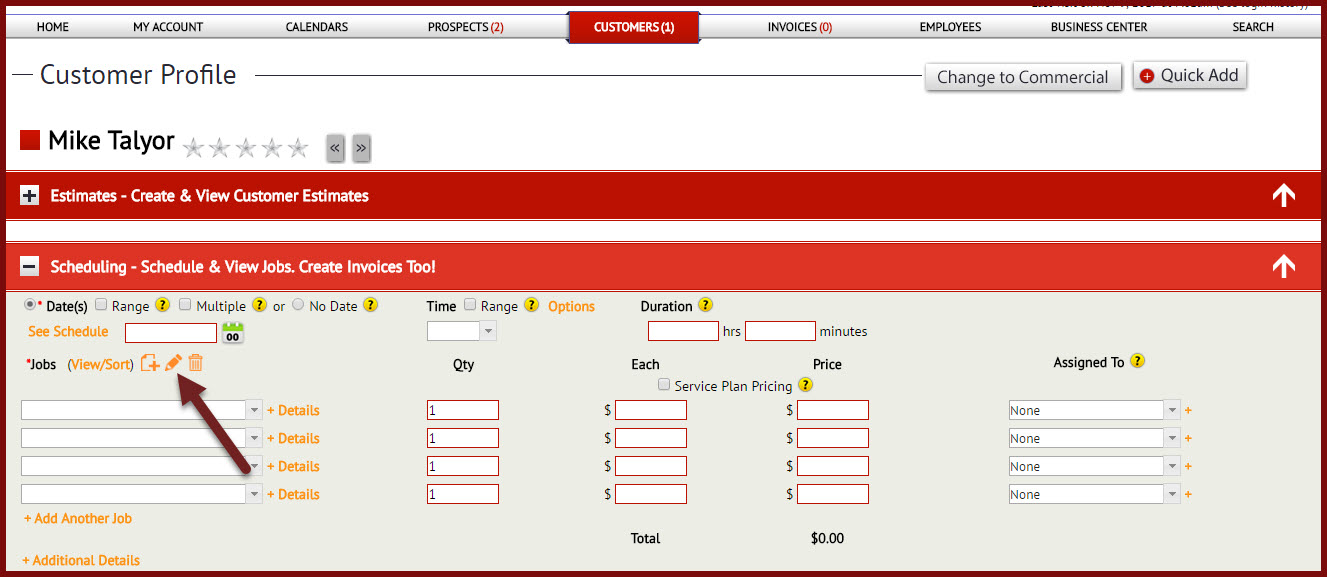Switch to the CALENDARS tab
The height and width of the screenshot is (577, 1327).
[x=317, y=27]
